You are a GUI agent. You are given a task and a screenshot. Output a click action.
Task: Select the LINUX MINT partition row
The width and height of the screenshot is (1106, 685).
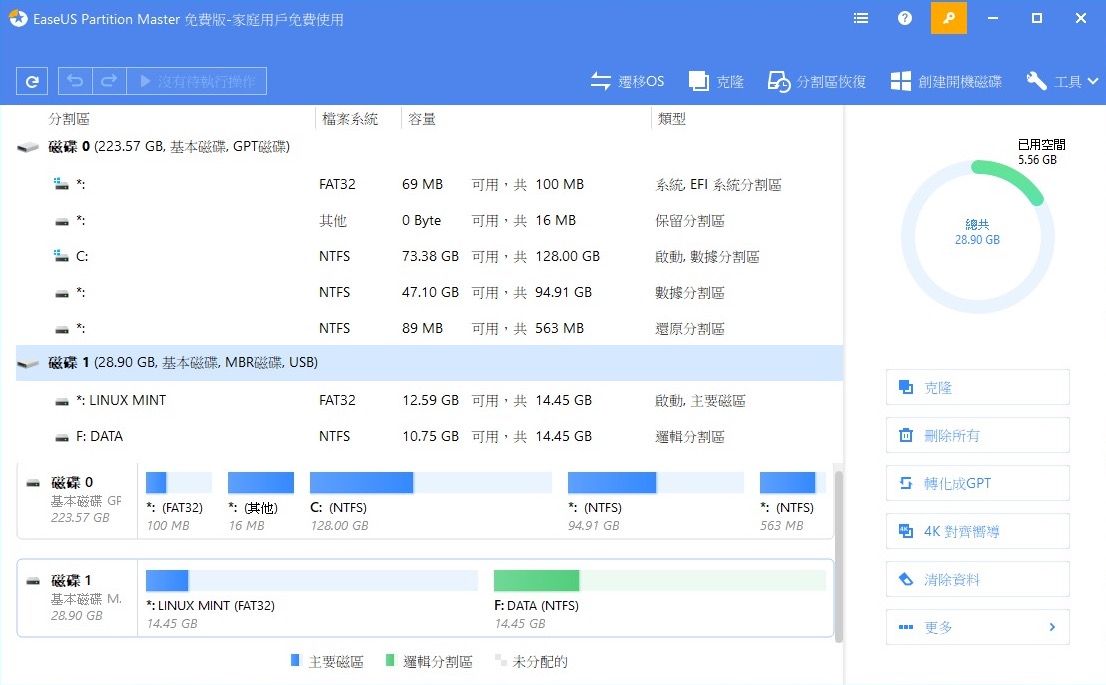point(430,400)
